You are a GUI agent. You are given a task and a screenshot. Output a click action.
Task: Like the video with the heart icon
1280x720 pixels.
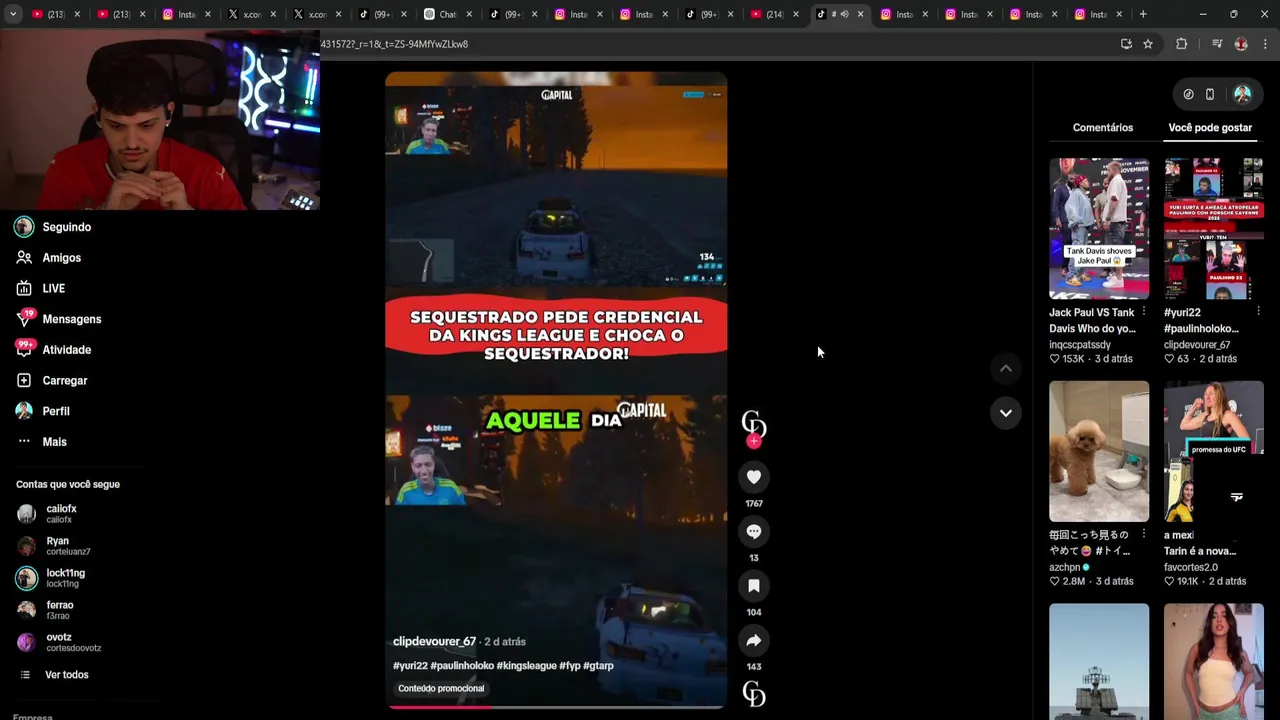click(x=754, y=477)
